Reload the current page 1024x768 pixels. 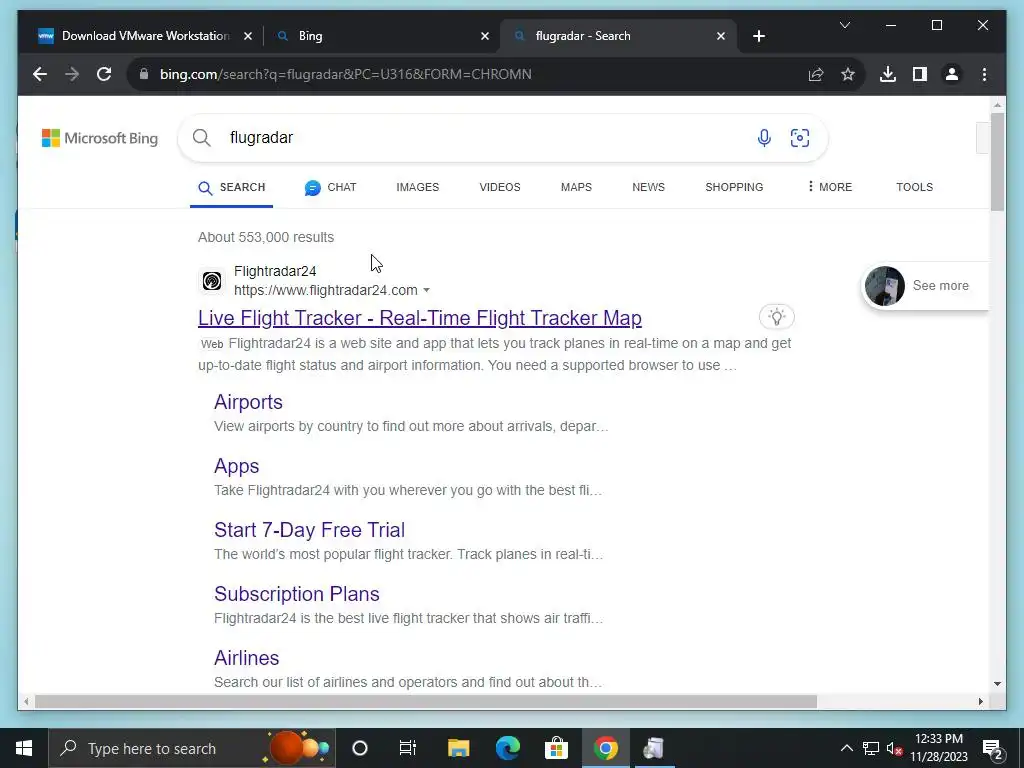pos(104,74)
